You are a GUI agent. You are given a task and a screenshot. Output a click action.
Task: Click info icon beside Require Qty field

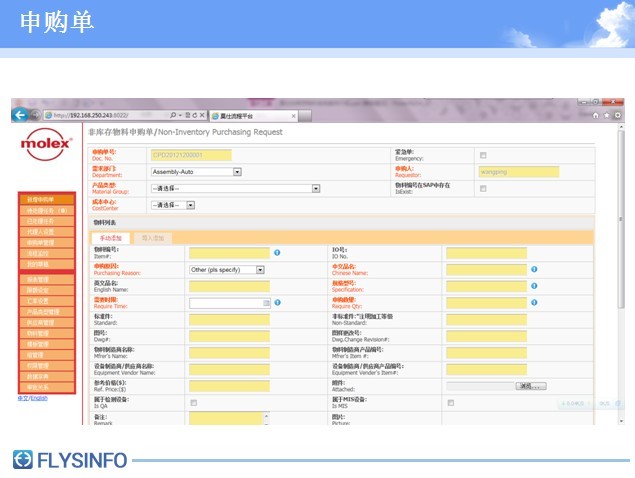click(x=535, y=301)
